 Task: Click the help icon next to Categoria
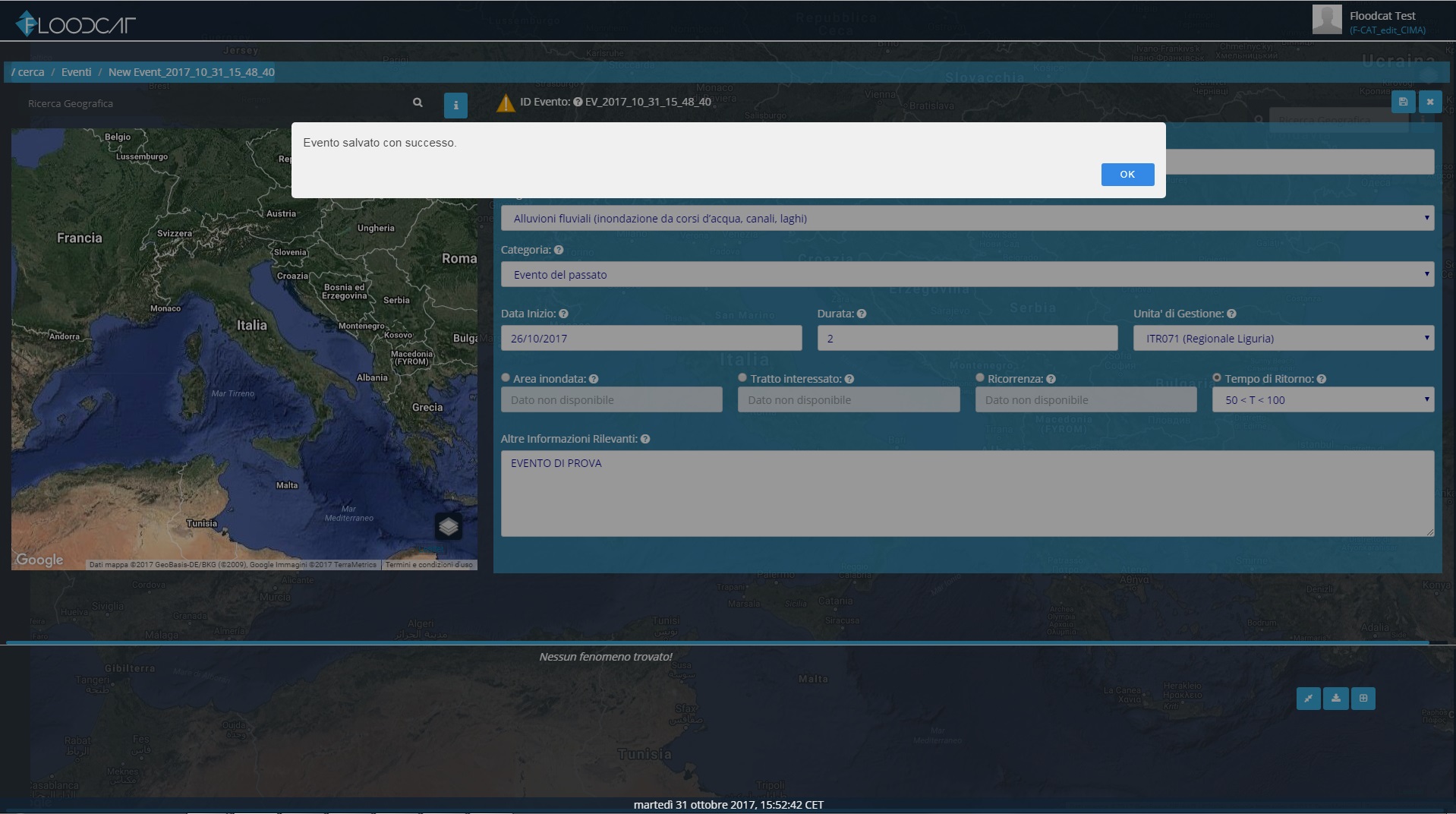(559, 250)
